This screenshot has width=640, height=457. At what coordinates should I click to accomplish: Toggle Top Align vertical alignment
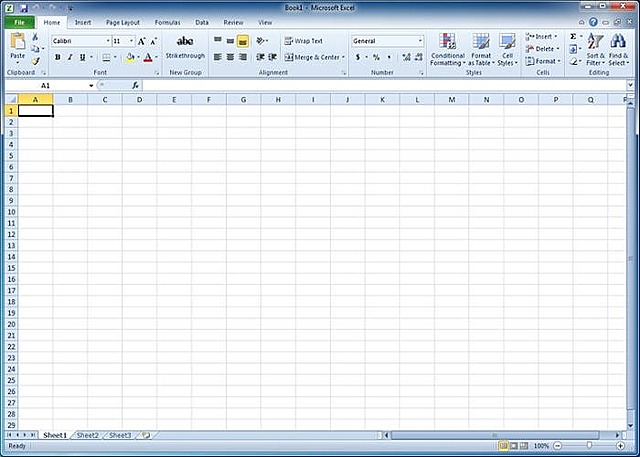point(218,41)
